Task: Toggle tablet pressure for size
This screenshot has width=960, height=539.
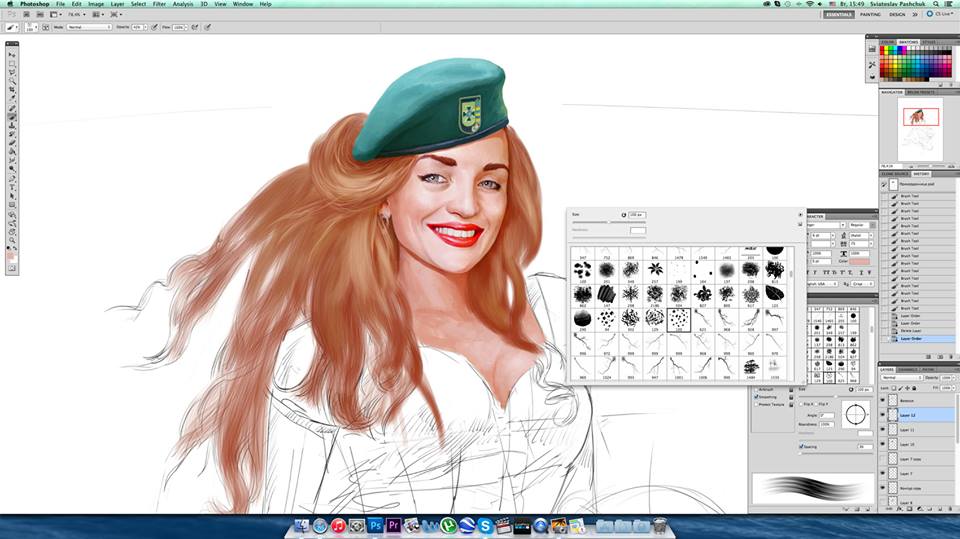Action: (x=208, y=28)
